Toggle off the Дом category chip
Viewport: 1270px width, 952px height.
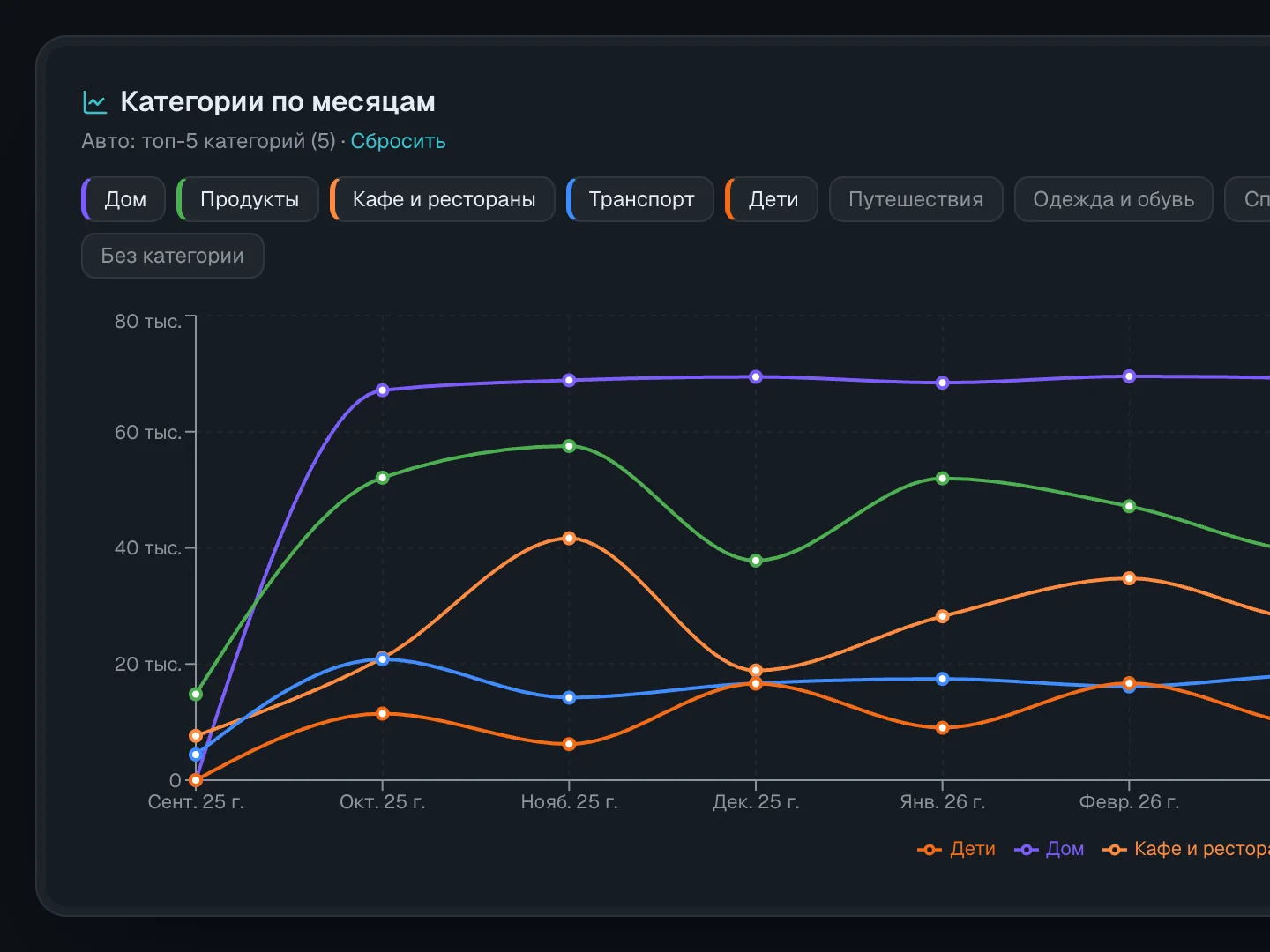pos(123,199)
